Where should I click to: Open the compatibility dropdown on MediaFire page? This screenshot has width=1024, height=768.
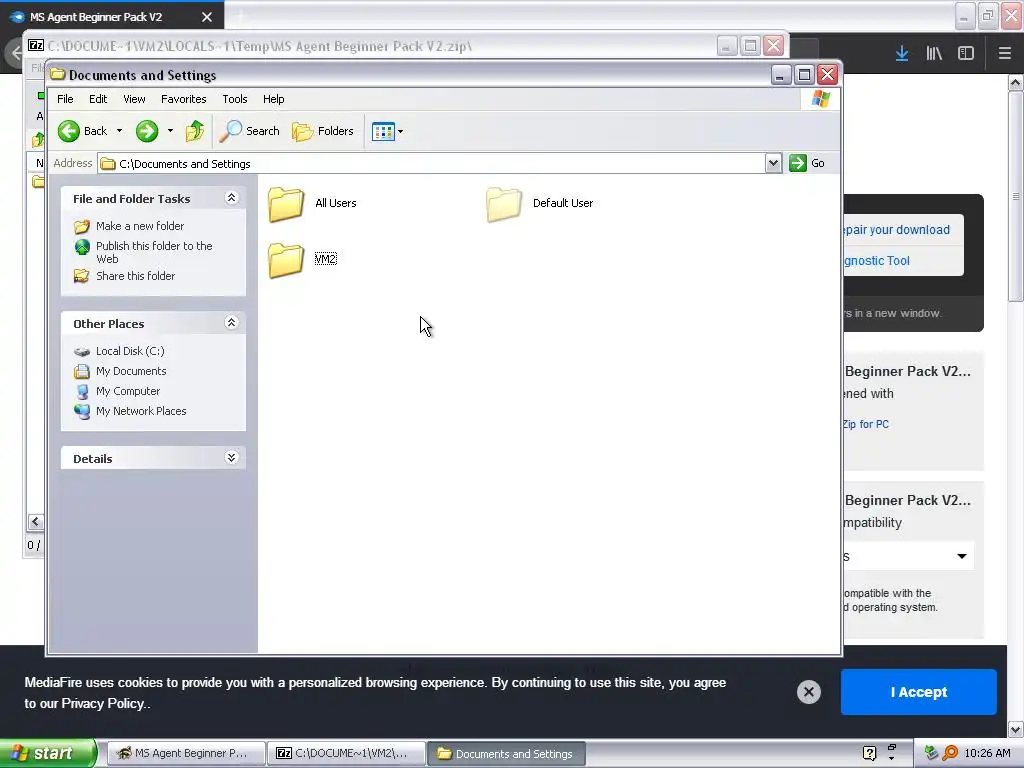click(908, 556)
